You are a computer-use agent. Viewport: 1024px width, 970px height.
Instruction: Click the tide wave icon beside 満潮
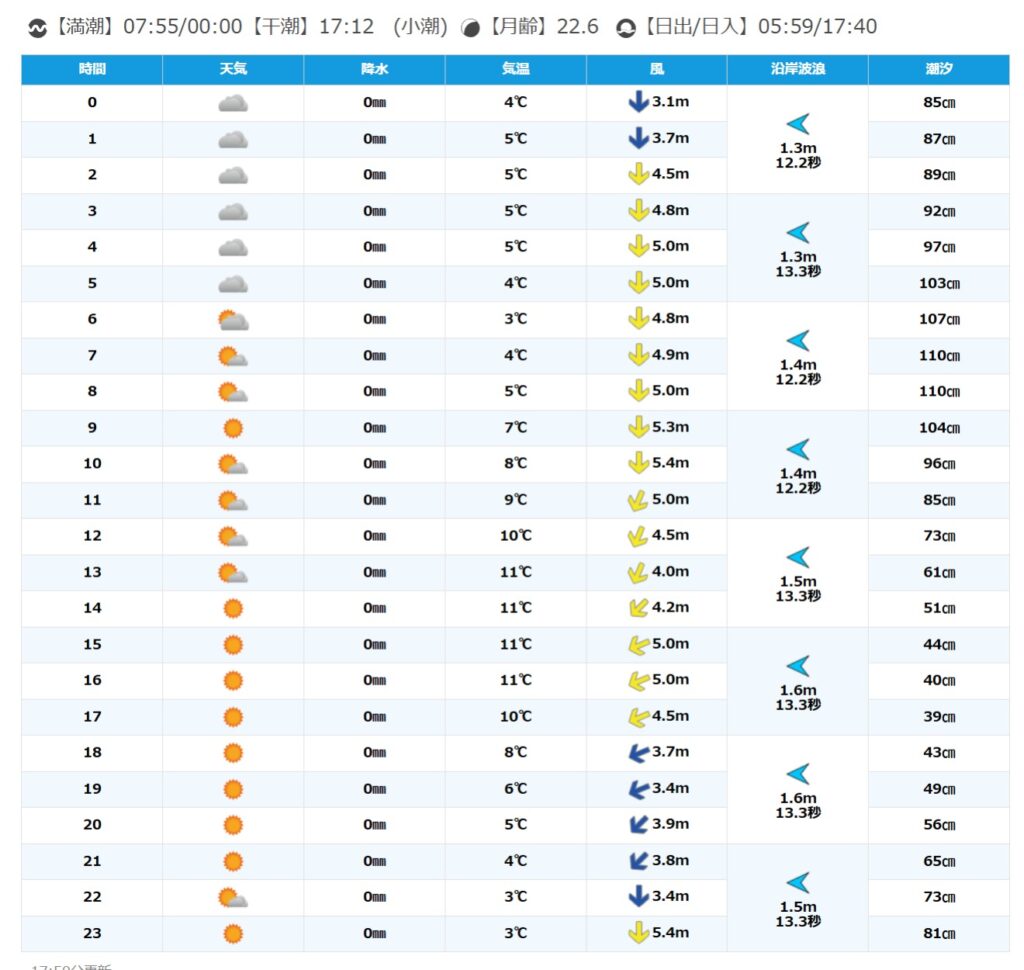click(38, 28)
